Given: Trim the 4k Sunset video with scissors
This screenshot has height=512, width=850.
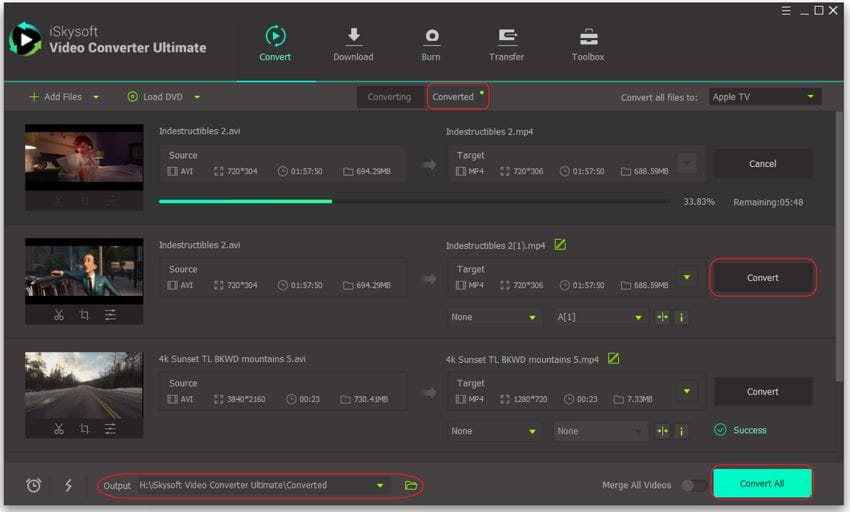Looking at the screenshot, I should pyautogui.click(x=59, y=429).
